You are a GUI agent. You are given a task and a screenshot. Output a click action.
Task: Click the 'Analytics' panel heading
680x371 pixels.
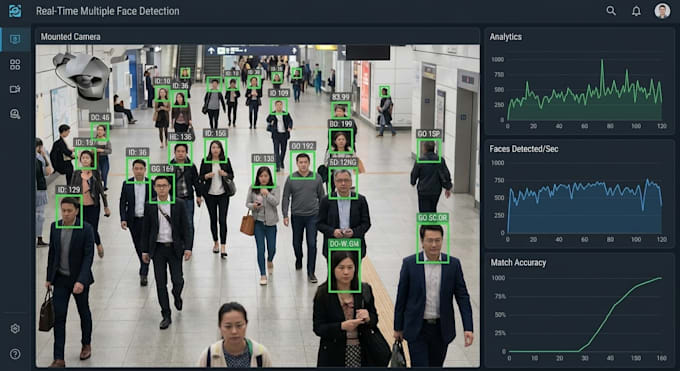point(505,37)
